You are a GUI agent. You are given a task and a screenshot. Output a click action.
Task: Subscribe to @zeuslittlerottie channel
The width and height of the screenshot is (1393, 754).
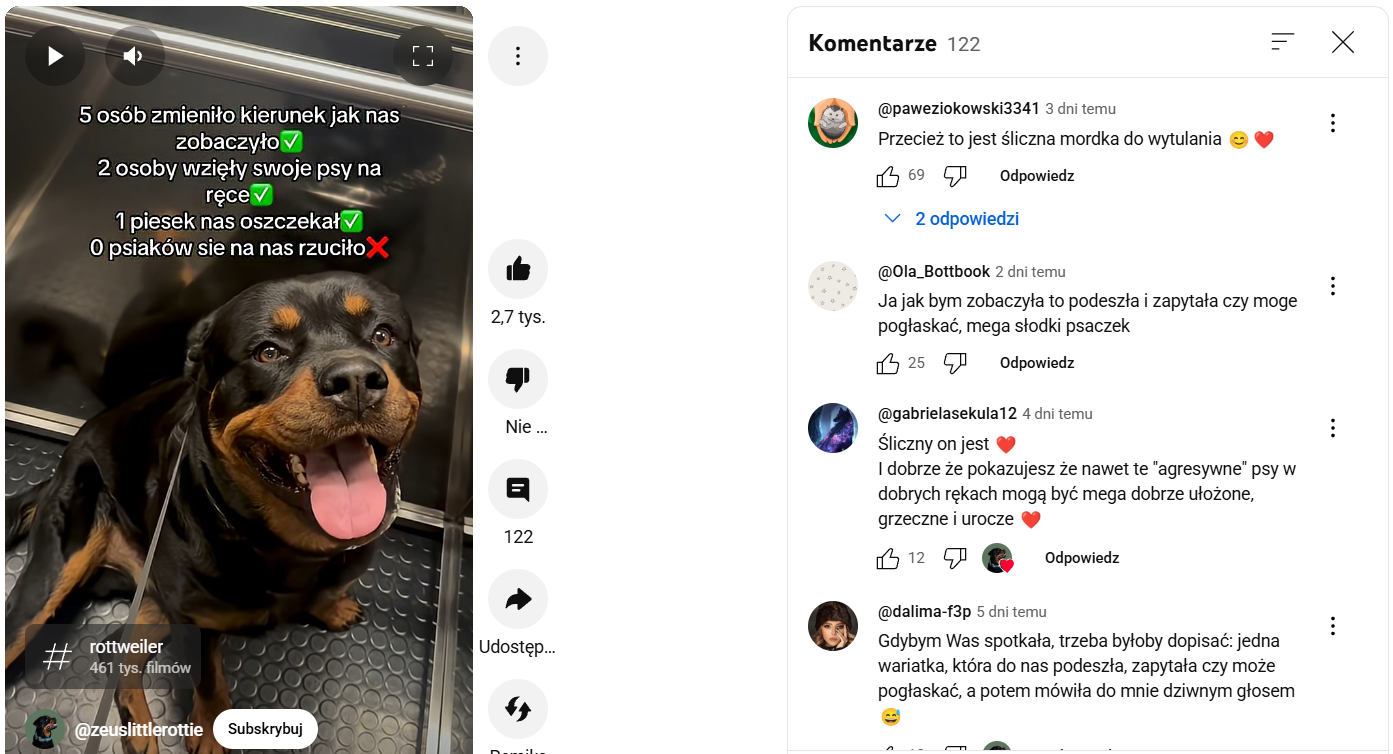[x=265, y=729]
